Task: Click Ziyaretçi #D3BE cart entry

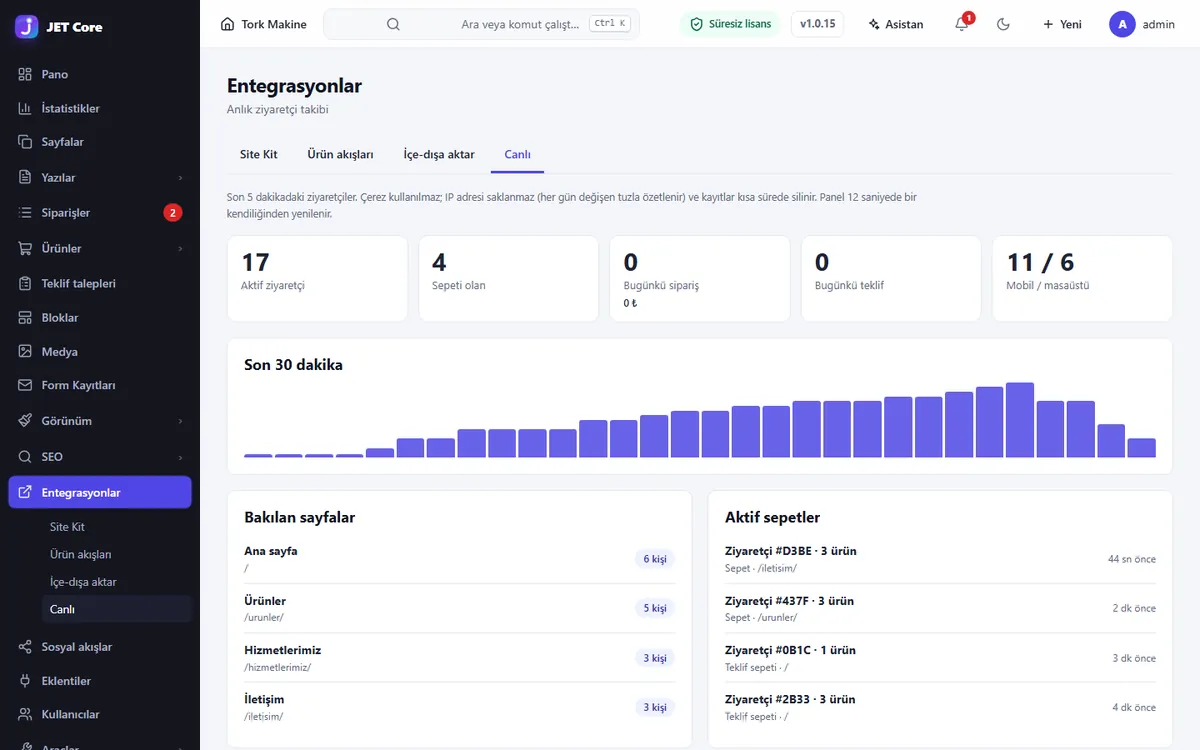Action: coord(940,559)
